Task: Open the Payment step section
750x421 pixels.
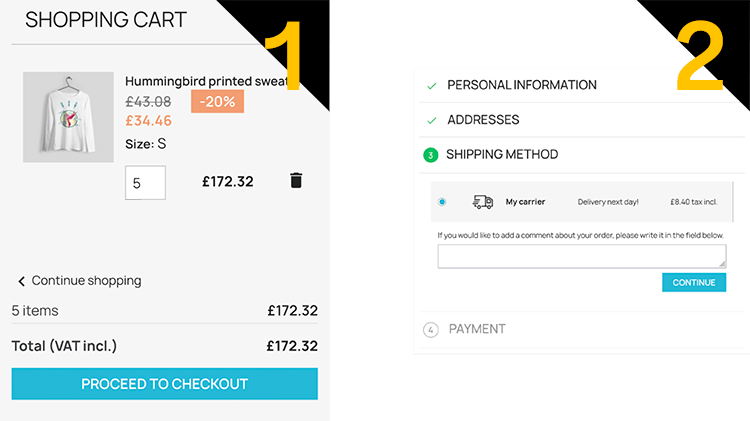Action: (477, 329)
